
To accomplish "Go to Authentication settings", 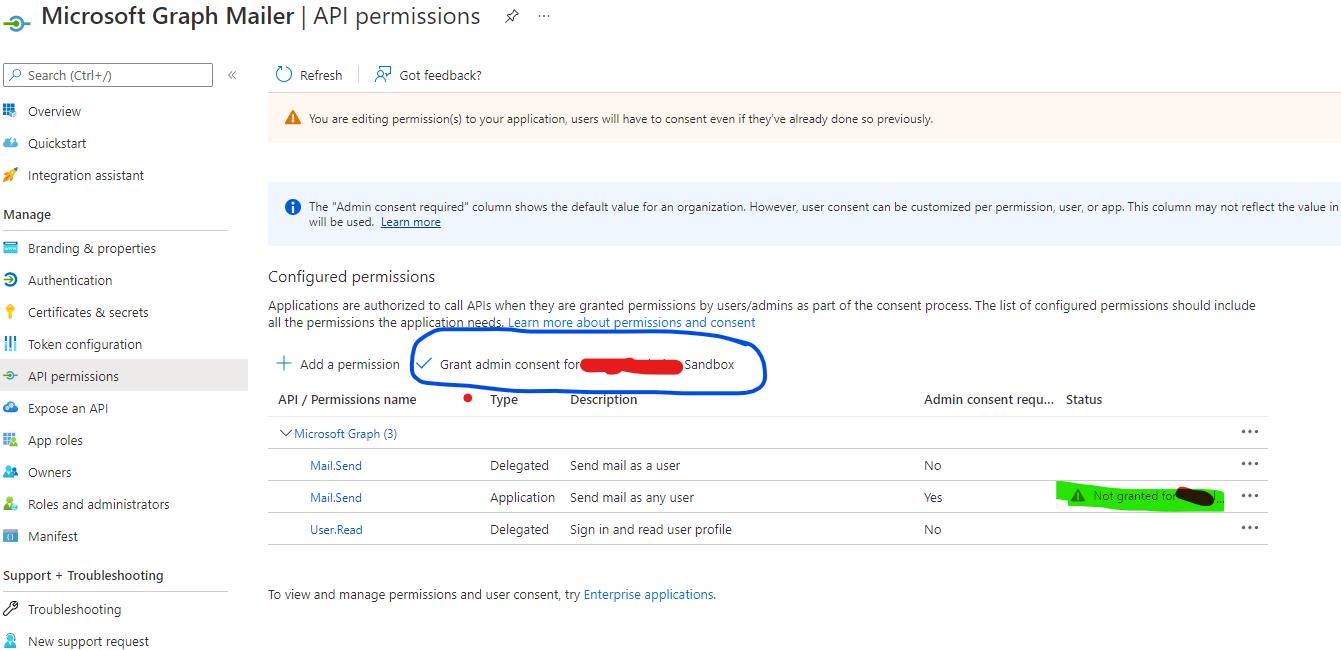I will pos(70,280).
